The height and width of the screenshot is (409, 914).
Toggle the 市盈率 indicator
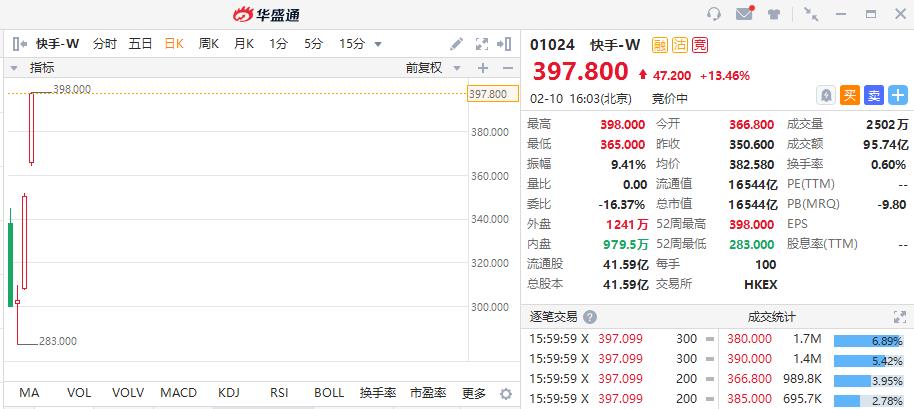coord(428,393)
